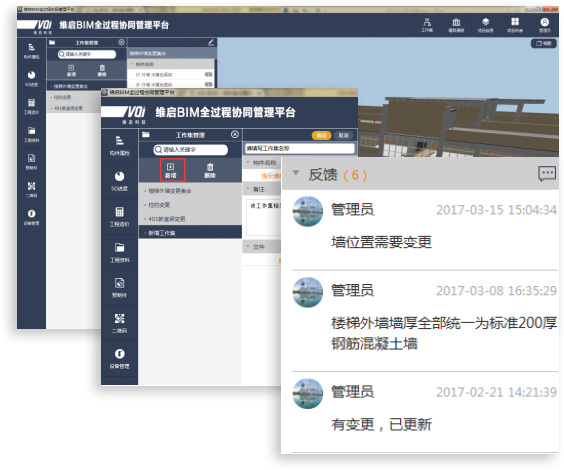The width and height of the screenshot is (564, 470).
Task: Collapse the 反馈 (6) section triangle
Action: click(296, 173)
